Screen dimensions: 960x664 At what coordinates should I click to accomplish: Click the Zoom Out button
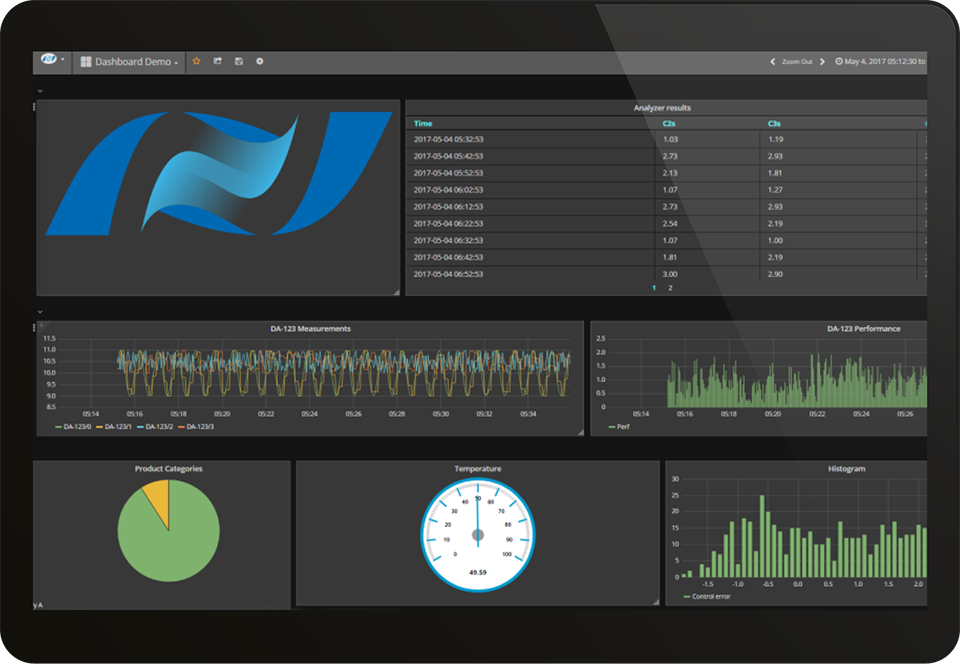pyautogui.click(x=797, y=62)
